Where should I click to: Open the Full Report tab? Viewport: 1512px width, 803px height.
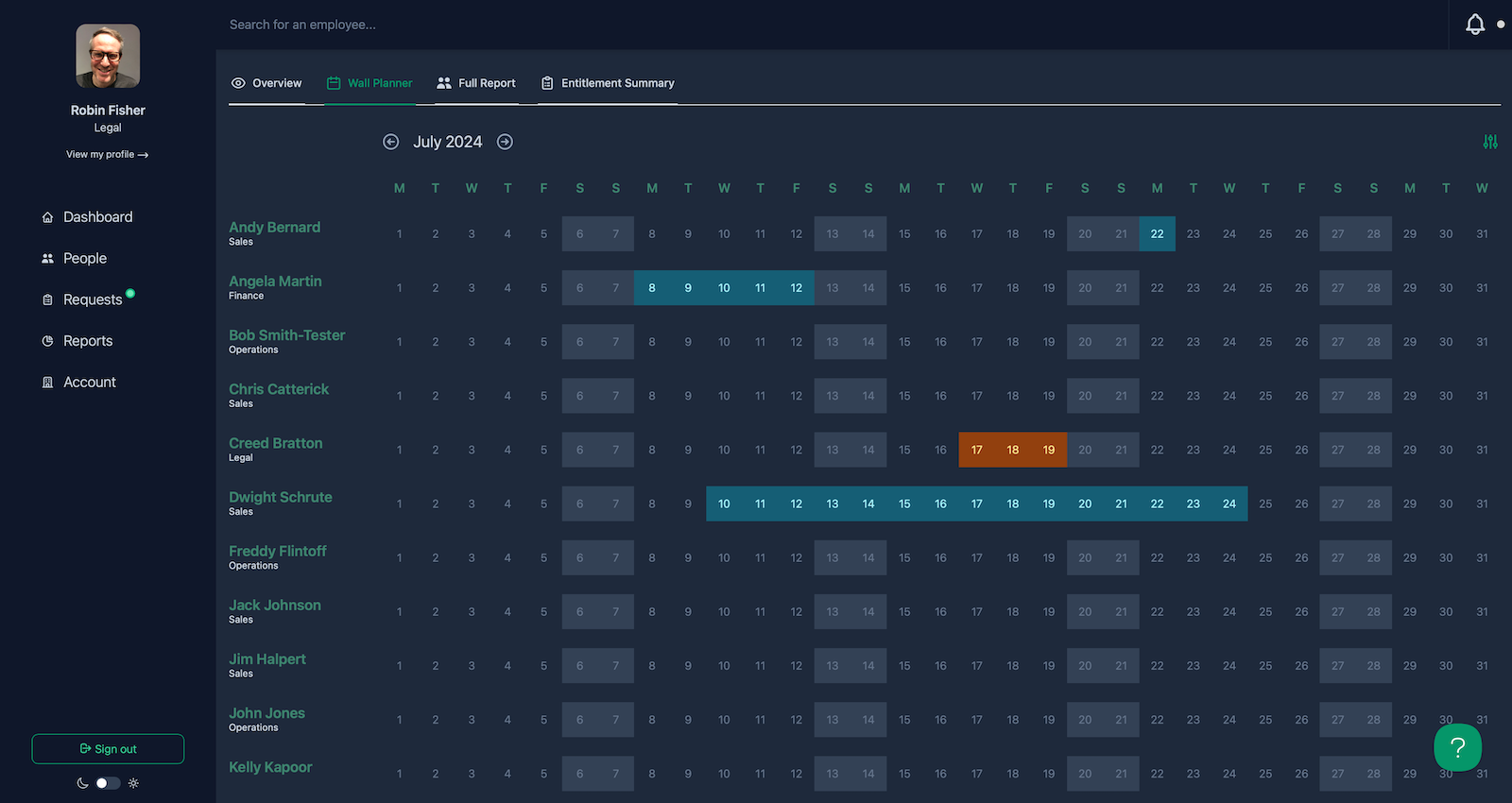click(476, 83)
